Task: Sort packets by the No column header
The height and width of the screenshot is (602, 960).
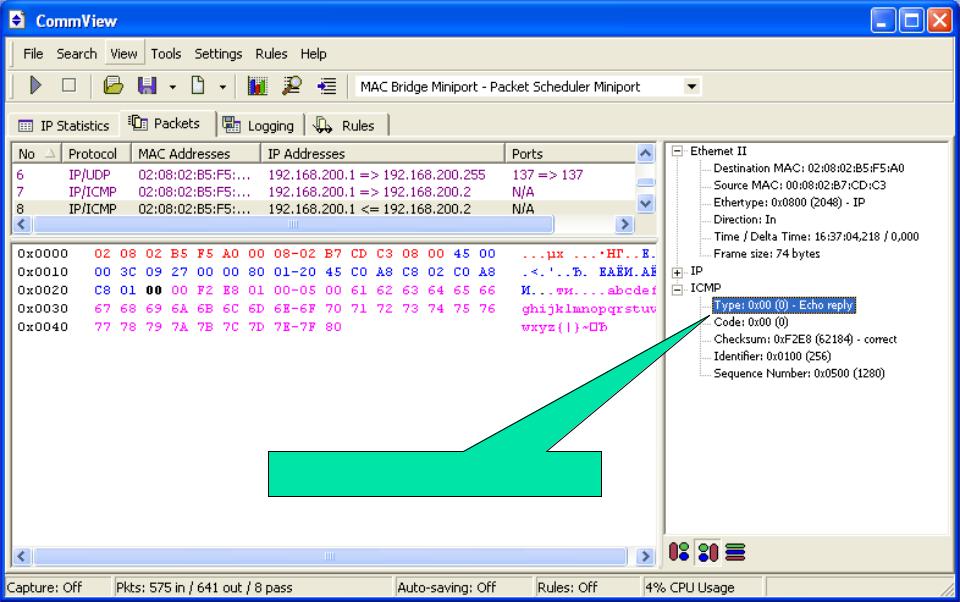Action: [x=37, y=154]
